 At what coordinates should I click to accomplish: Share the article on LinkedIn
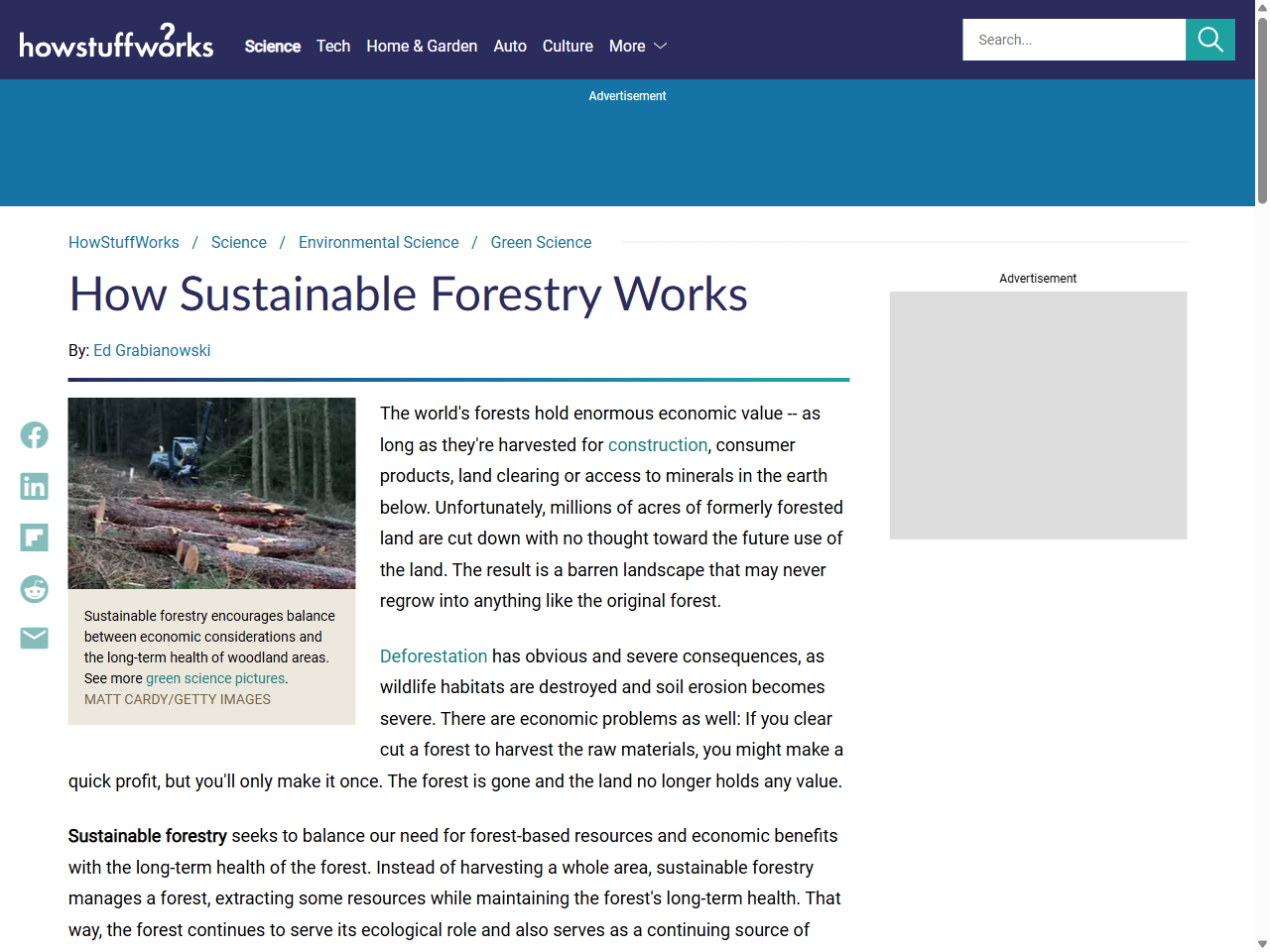(33, 486)
